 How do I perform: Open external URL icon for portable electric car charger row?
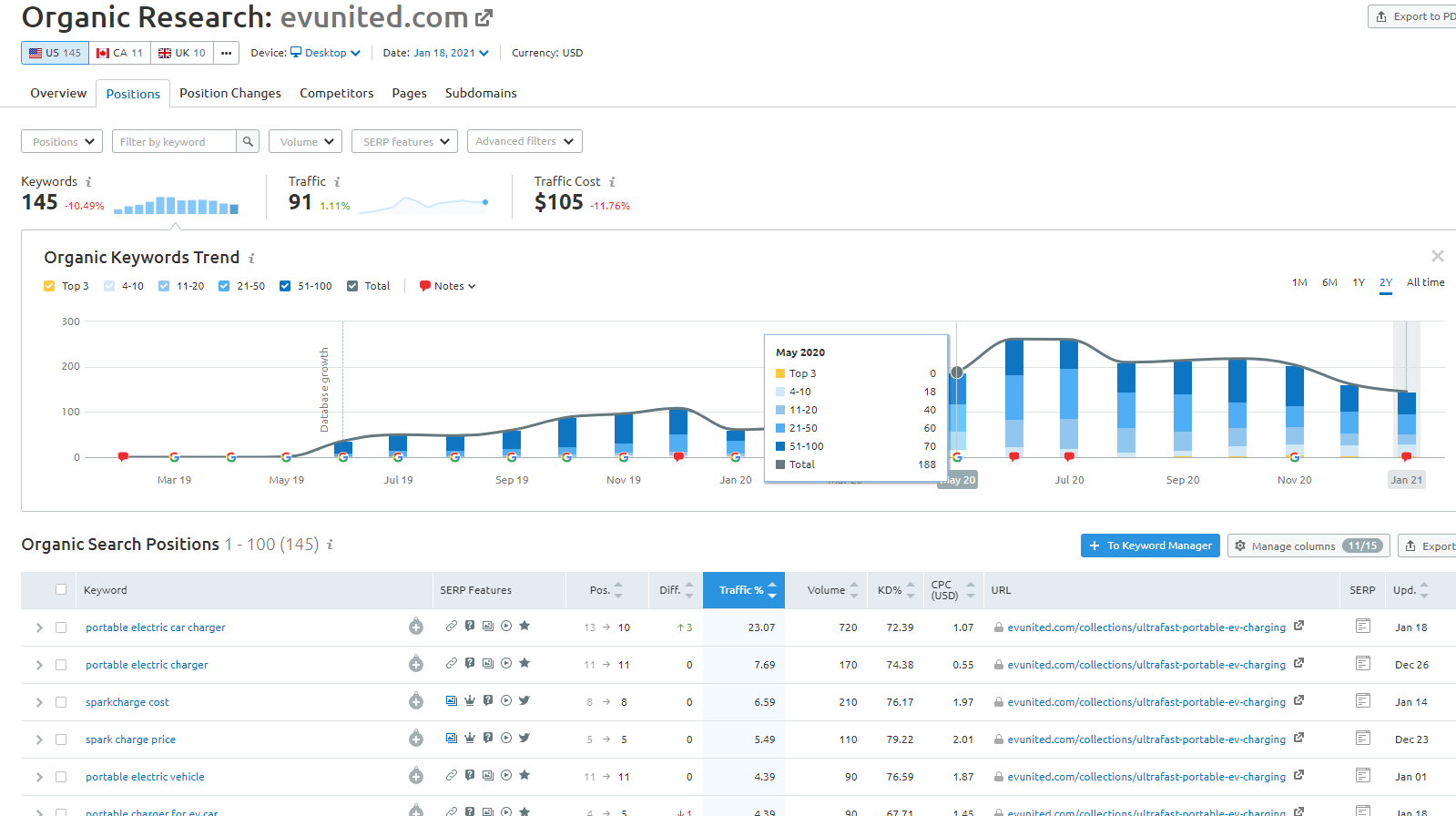[1299, 626]
